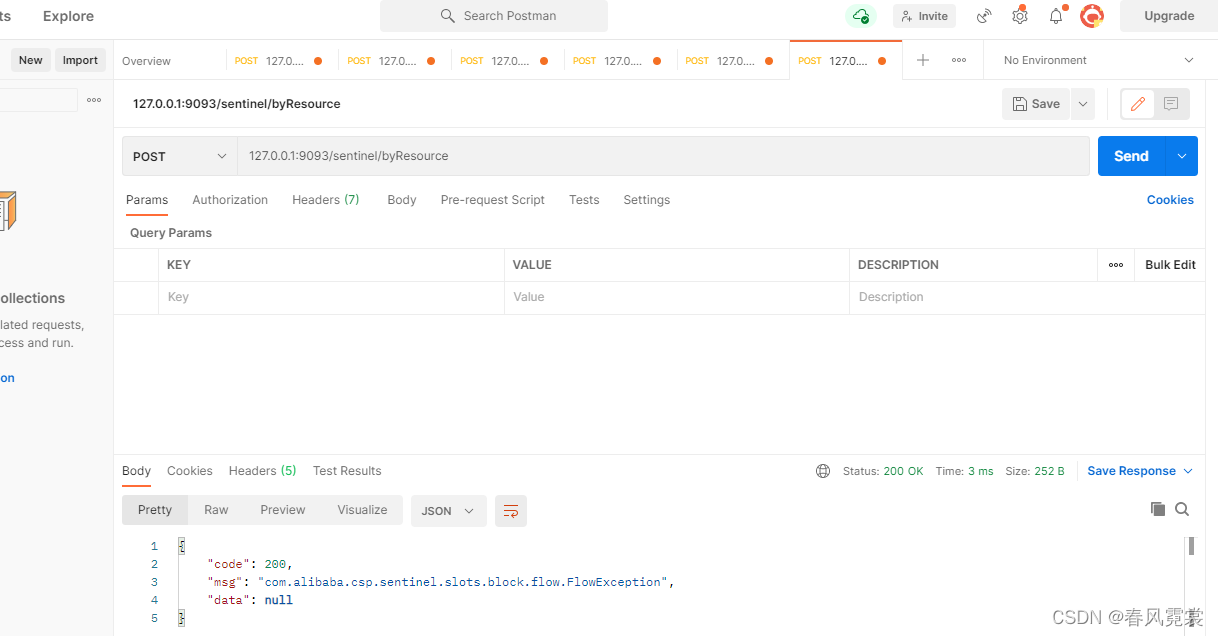Open the request Body tab
The height and width of the screenshot is (636, 1218).
402,200
